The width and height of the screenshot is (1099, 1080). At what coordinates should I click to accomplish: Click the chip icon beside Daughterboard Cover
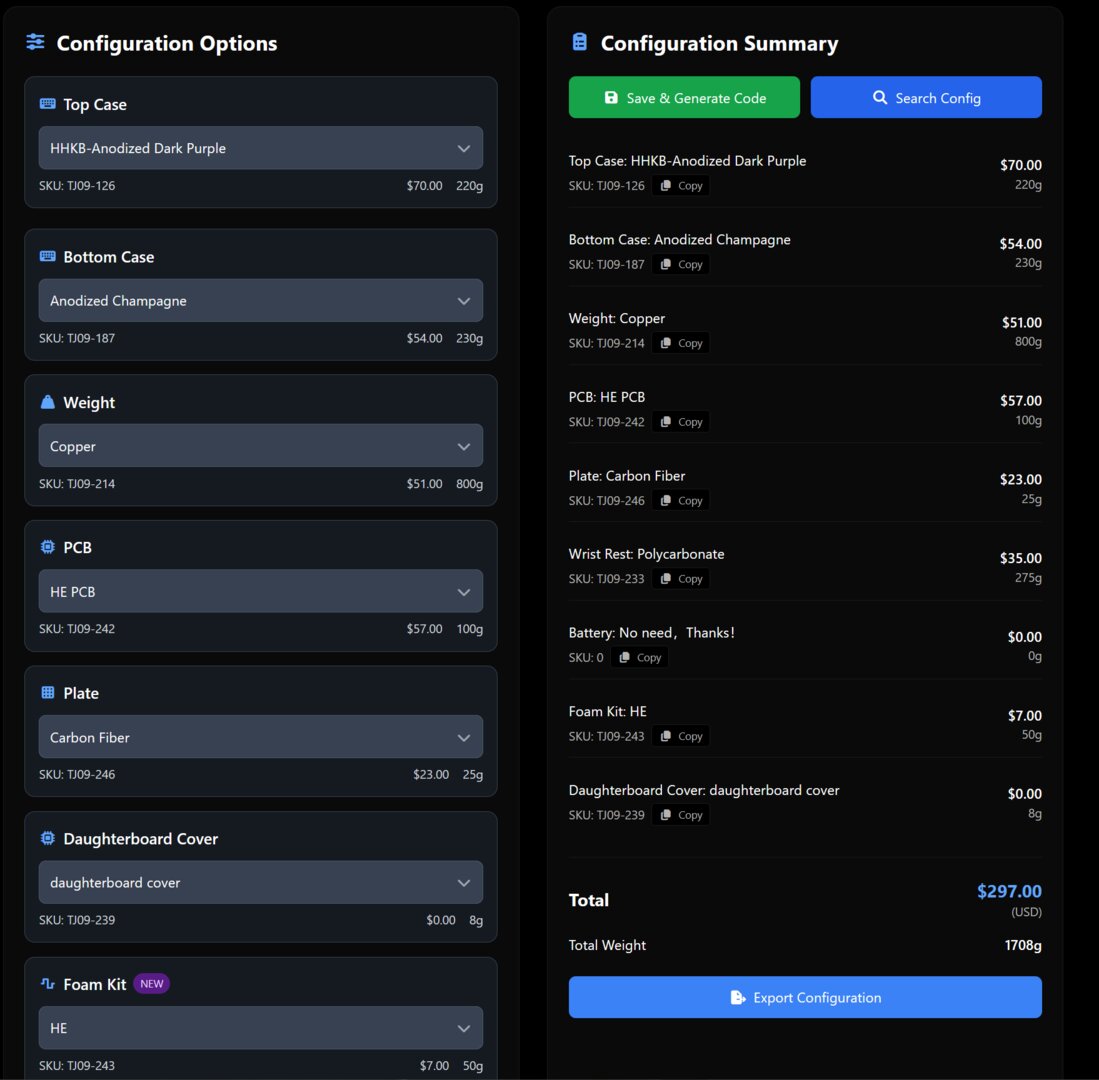point(47,838)
